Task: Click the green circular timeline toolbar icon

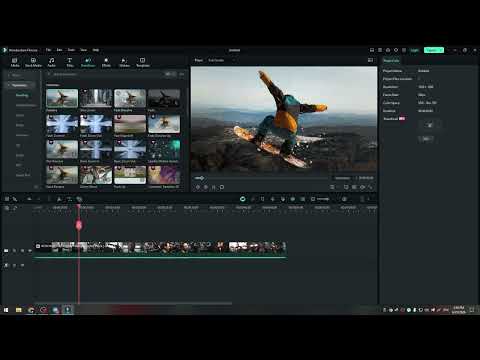Action: click(243, 199)
